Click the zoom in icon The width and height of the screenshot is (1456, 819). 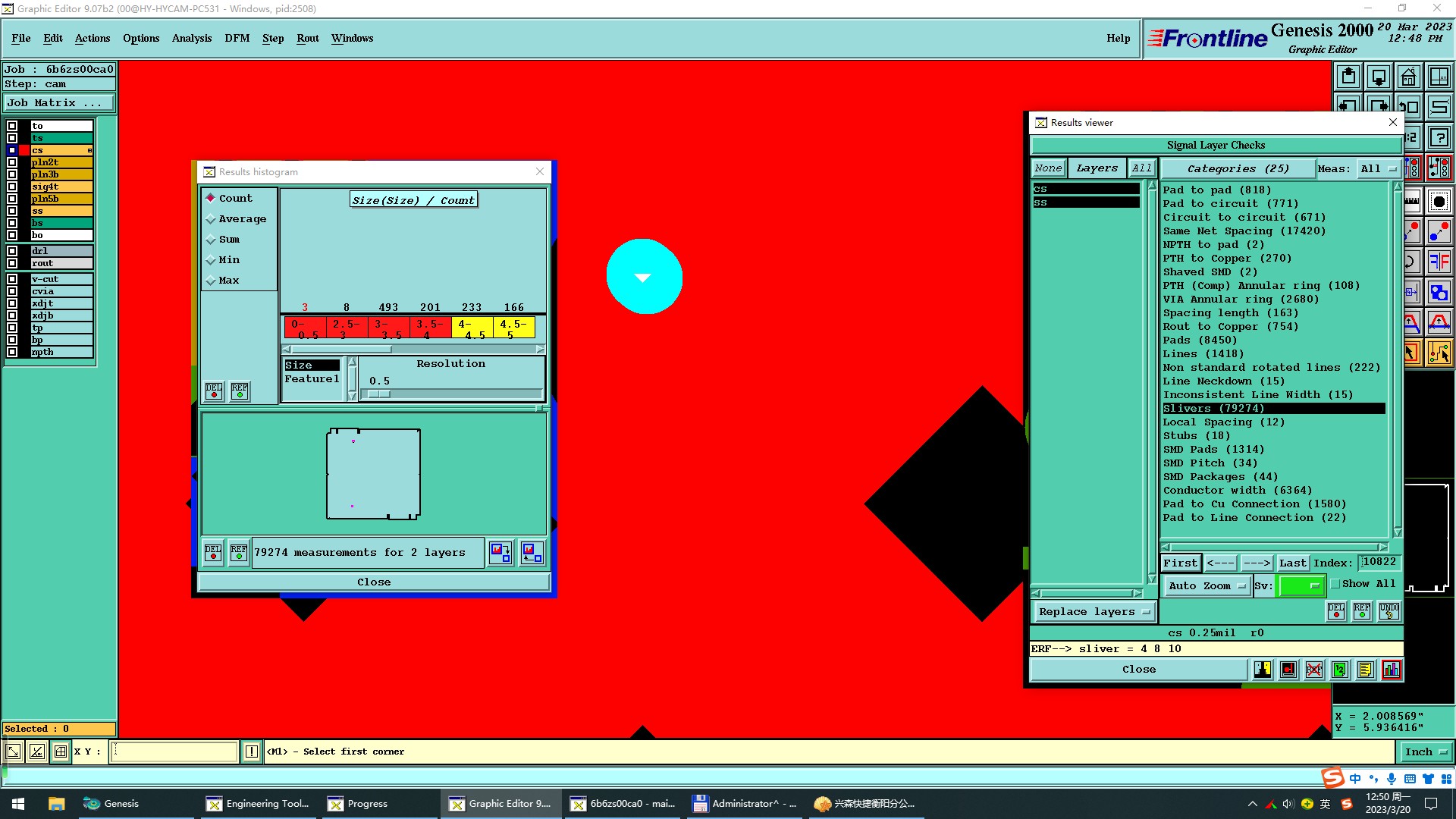(1348, 77)
